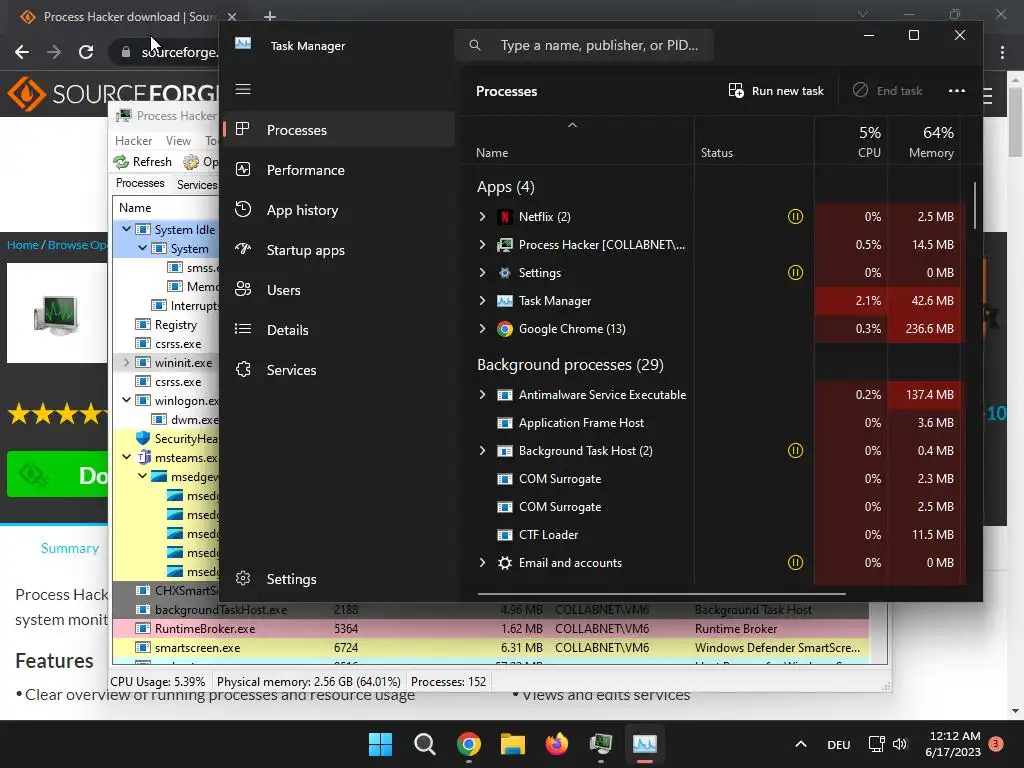Click the Process Hacker icon in Apps list

point(504,244)
